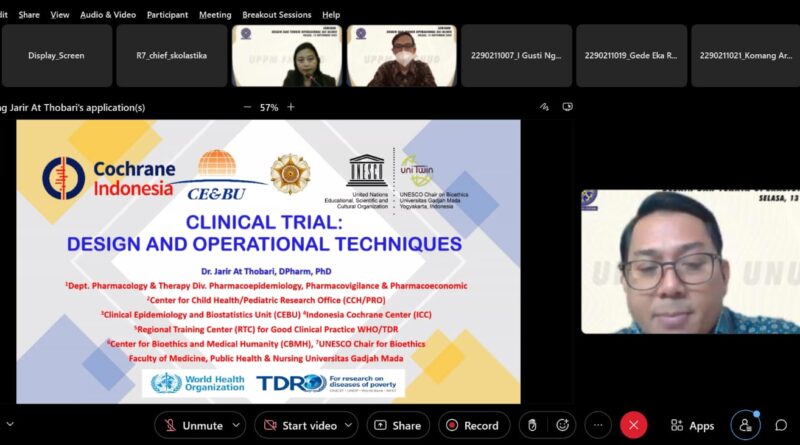Start video from the toolbar
Viewport: 800px width, 445px height.
(x=301, y=425)
